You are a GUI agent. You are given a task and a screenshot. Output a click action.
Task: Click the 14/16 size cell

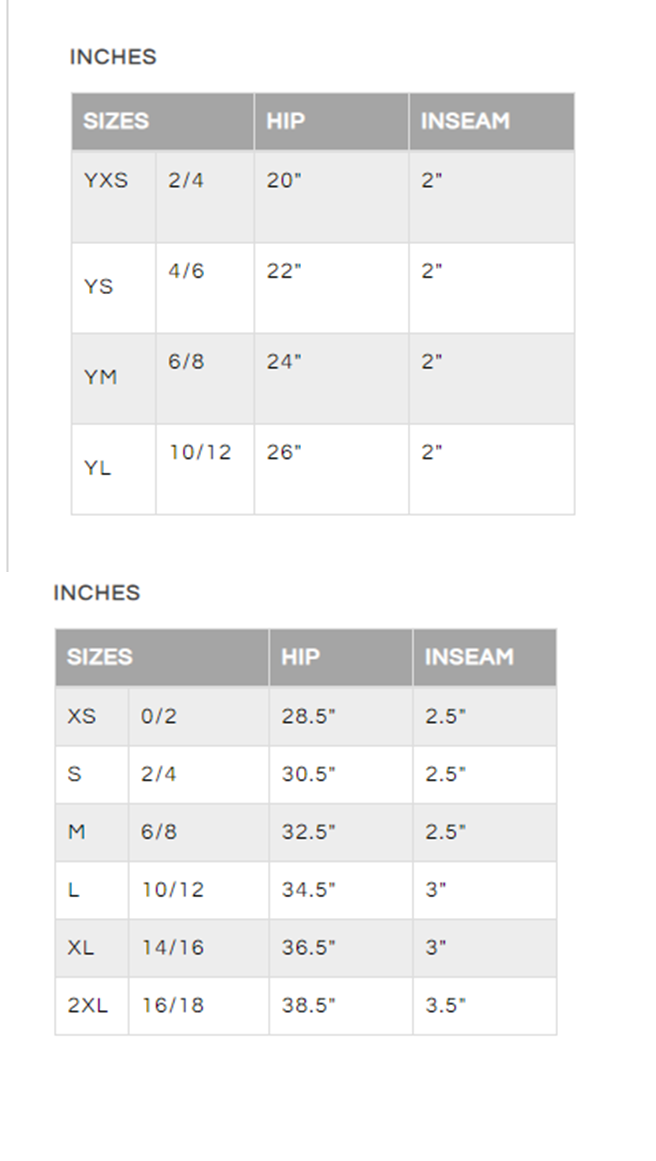198,947
